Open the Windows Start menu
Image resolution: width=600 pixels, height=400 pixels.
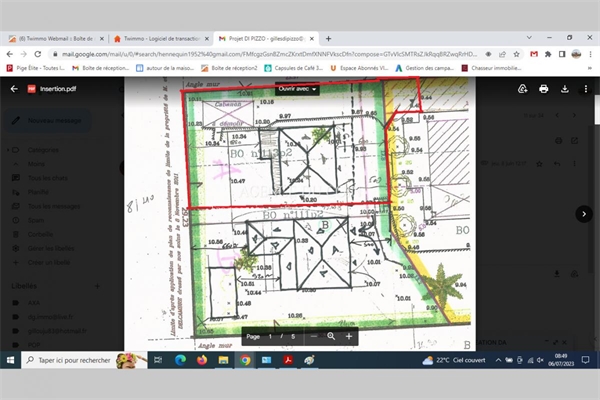tap(10, 360)
